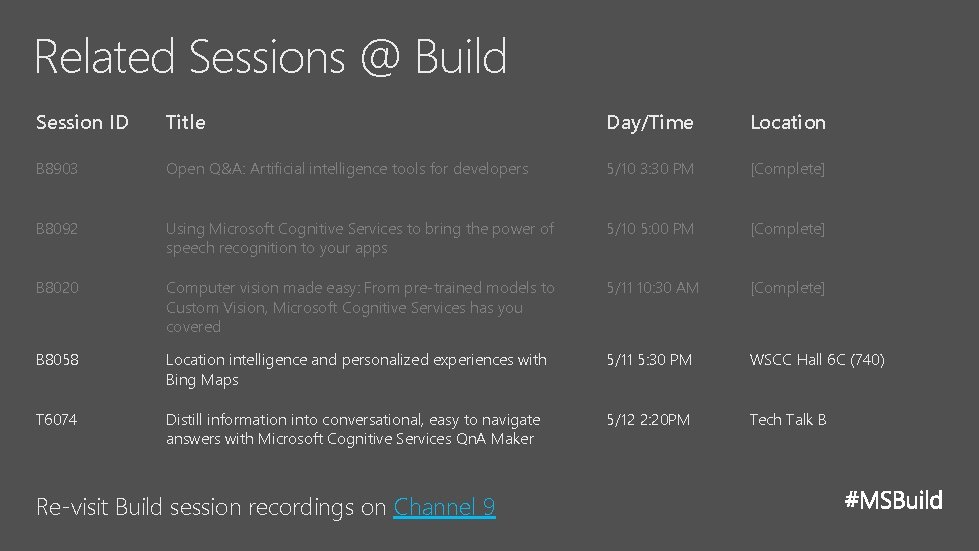Select session ID B8058
The width and height of the screenshot is (979, 551).
coord(56,360)
